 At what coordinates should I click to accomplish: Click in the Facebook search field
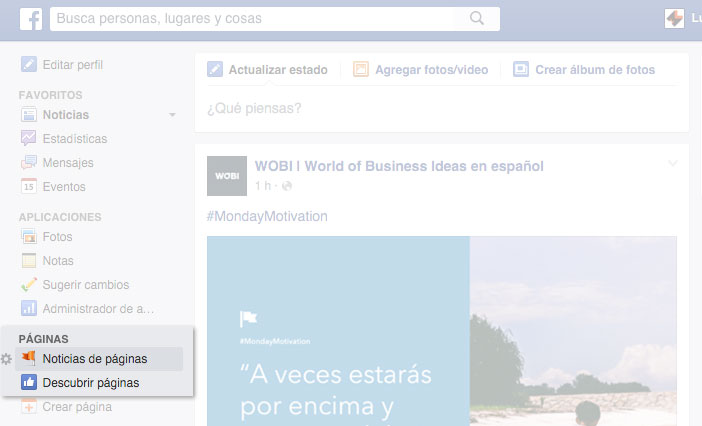[x=250, y=19]
